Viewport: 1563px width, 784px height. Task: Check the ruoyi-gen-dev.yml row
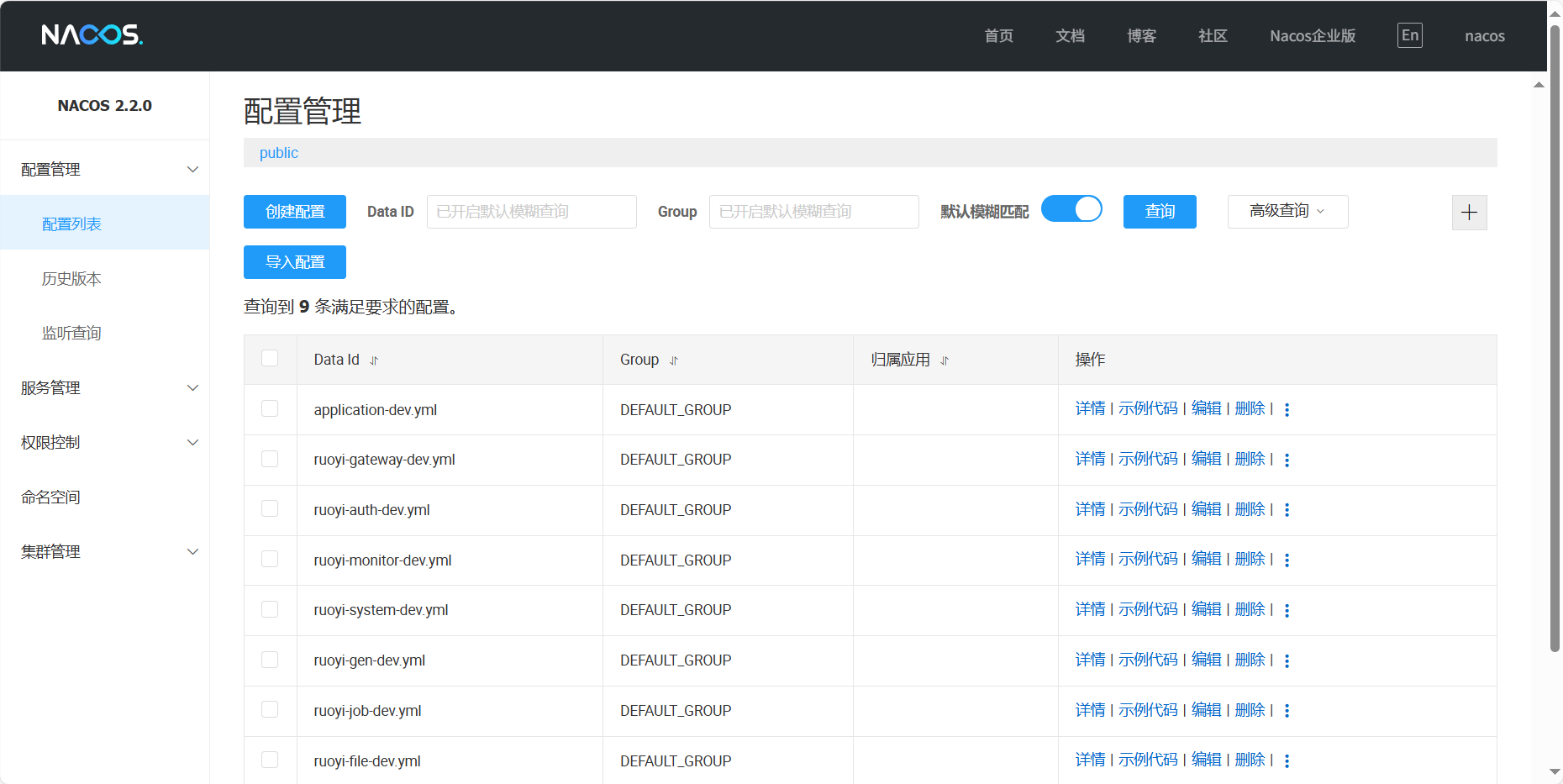pyautogui.click(x=270, y=660)
